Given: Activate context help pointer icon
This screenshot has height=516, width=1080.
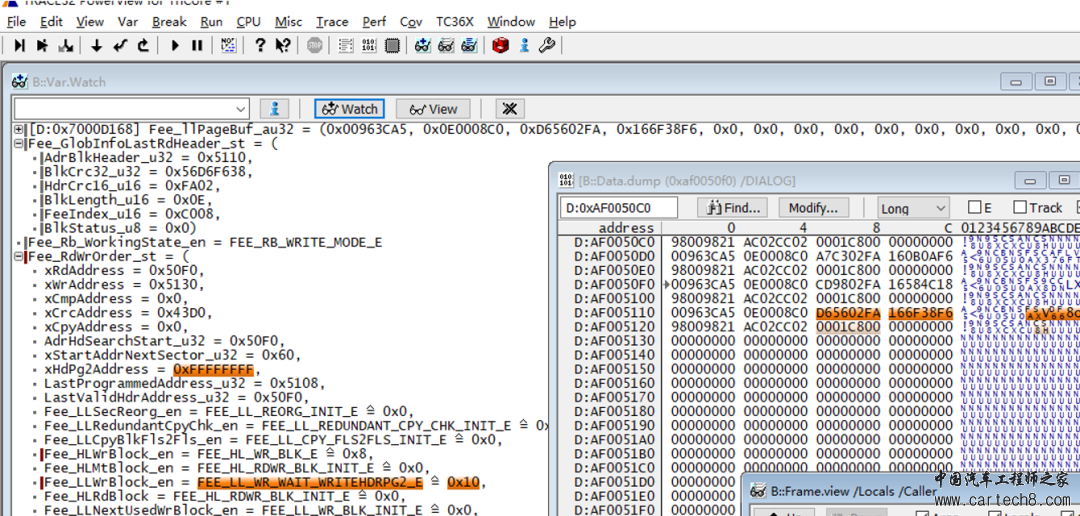Looking at the screenshot, I should (282, 45).
